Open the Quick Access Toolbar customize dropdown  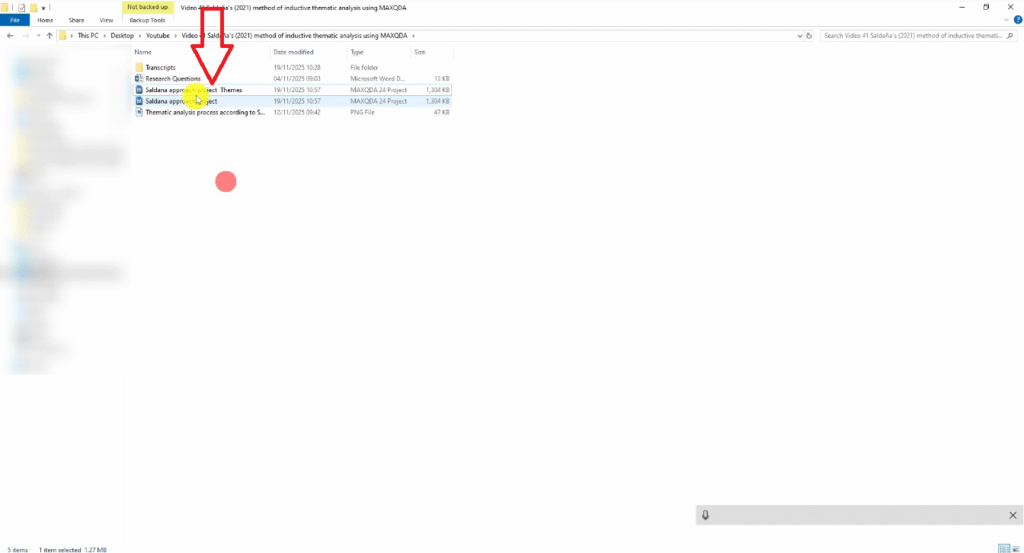tap(44, 7)
